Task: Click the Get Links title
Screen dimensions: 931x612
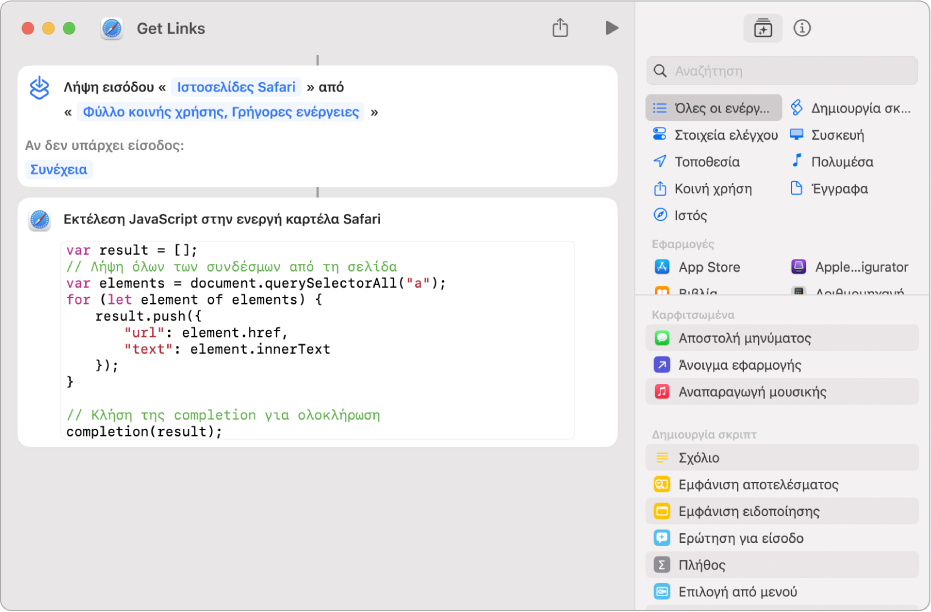Action: coord(171,28)
